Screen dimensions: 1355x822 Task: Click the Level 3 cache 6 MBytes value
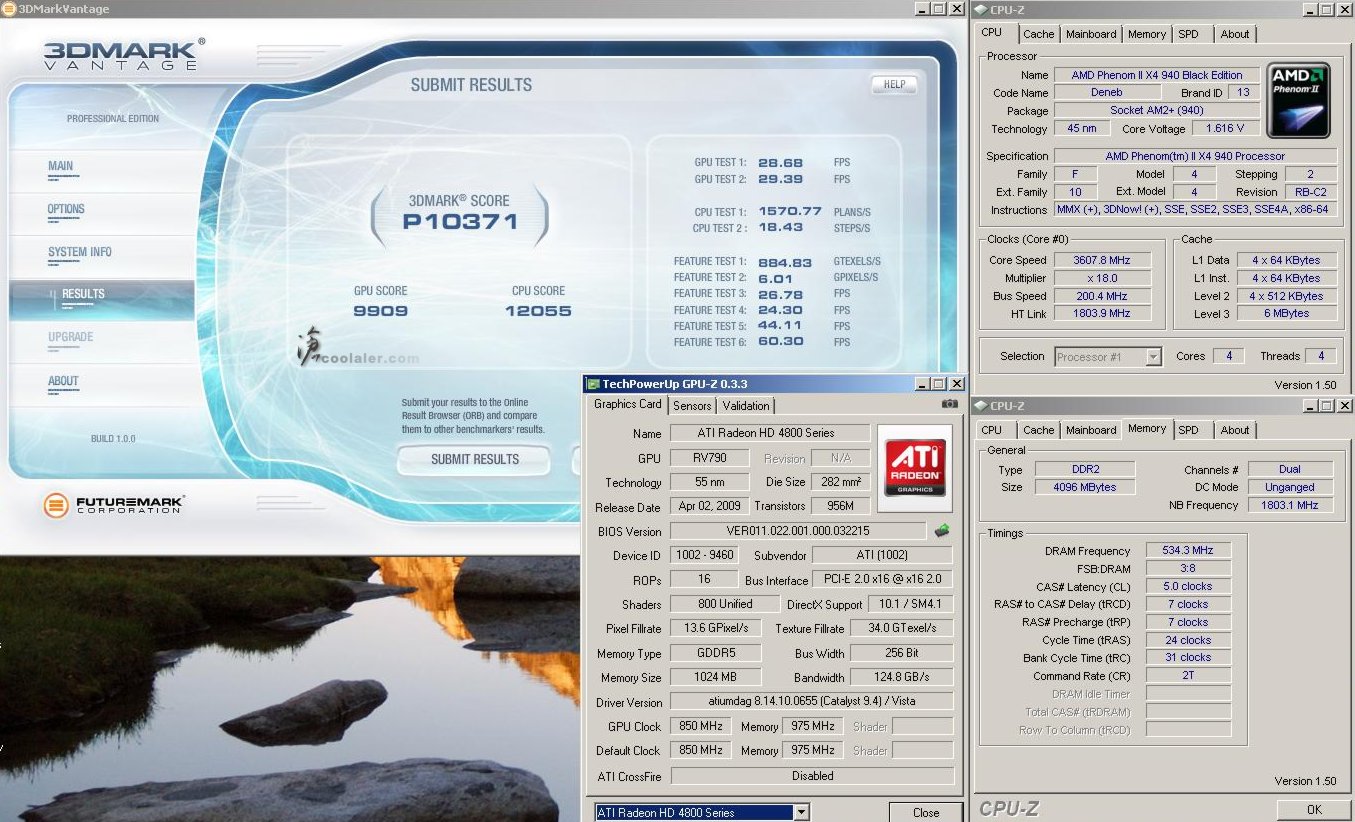coord(1286,314)
